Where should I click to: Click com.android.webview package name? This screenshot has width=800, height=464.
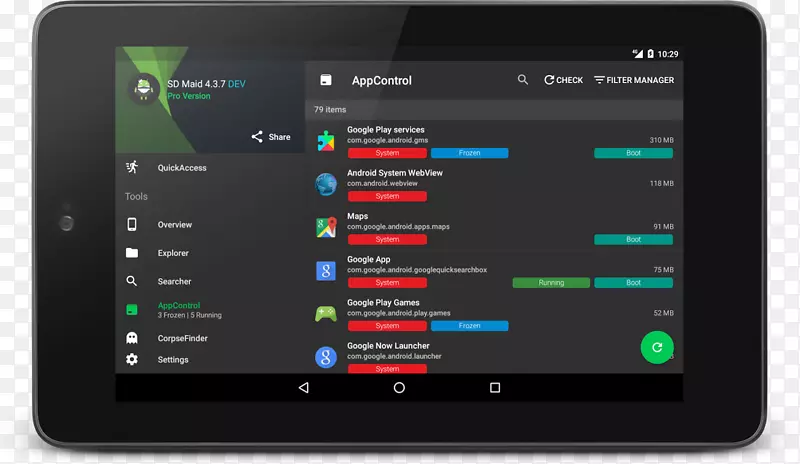click(382, 183)
